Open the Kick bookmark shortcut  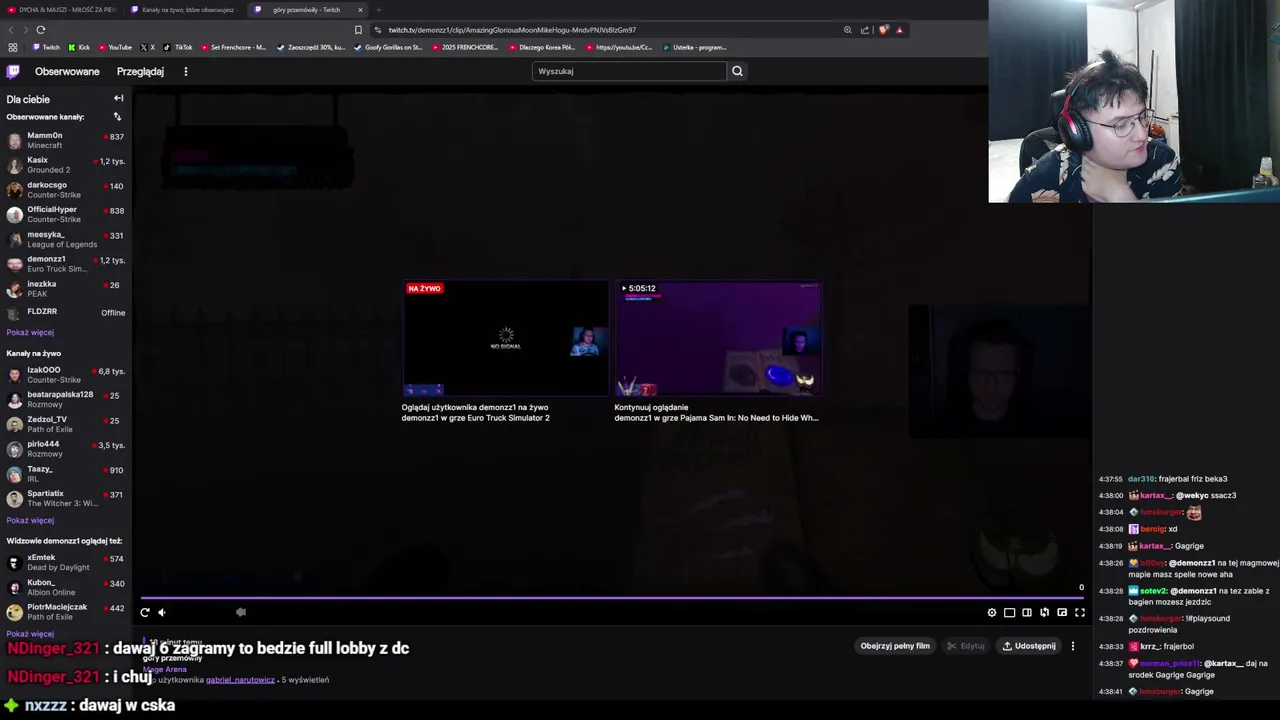(x=79, y=47)
